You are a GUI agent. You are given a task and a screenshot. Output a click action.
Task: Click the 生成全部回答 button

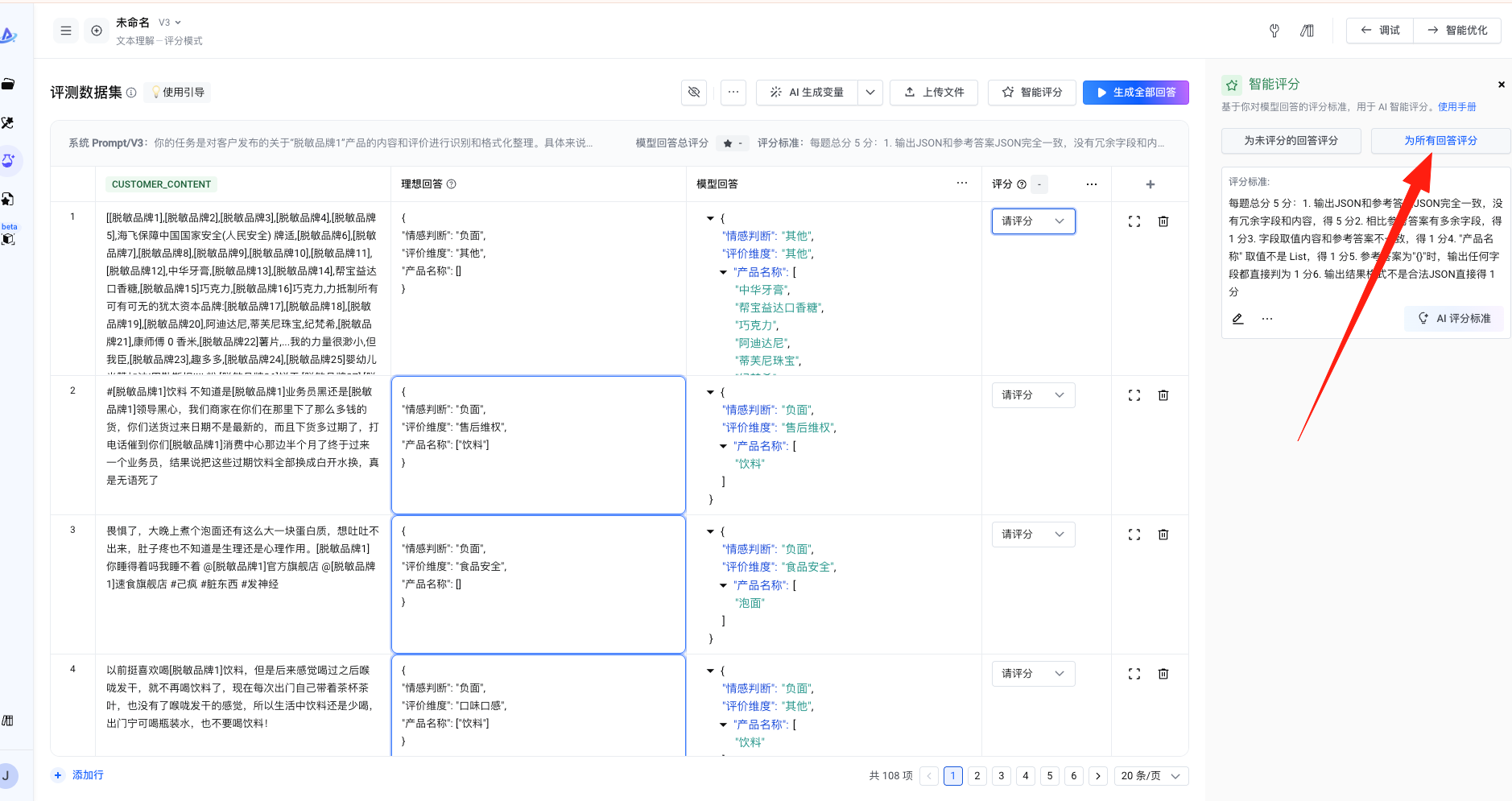[x=1135, y=93]
